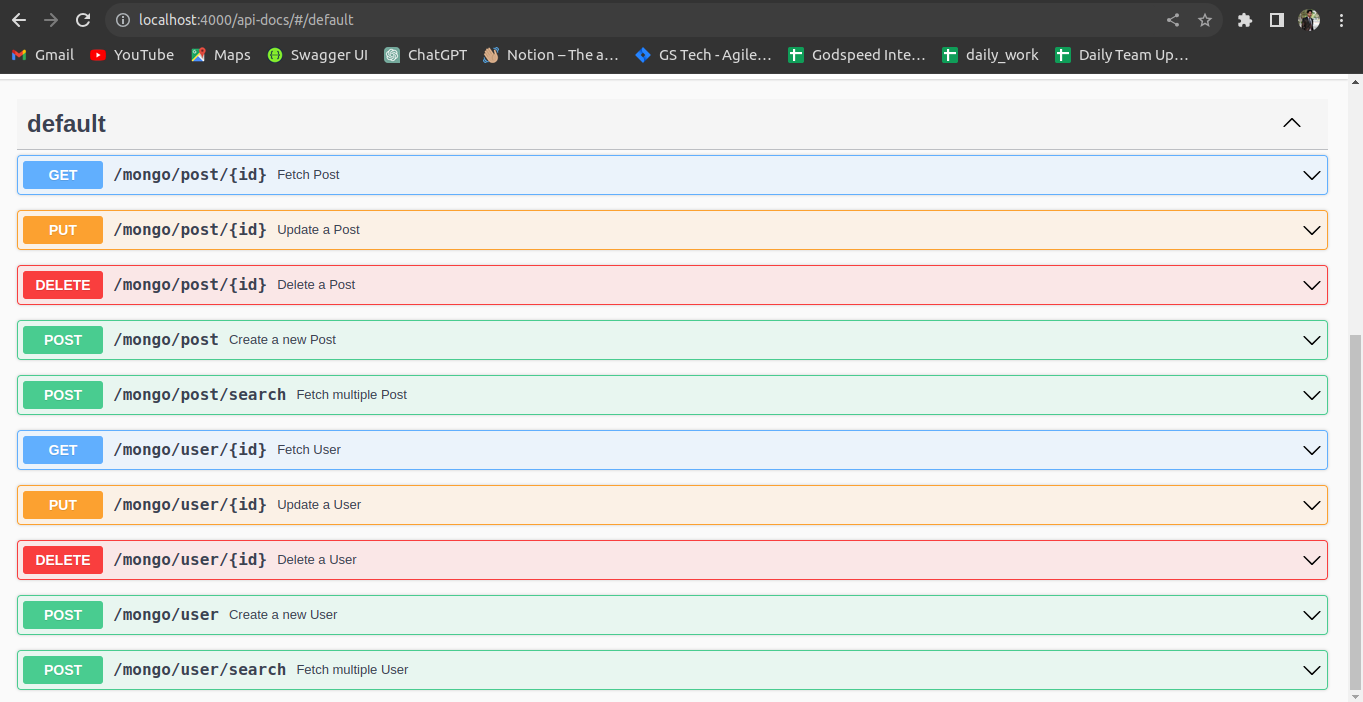Screen dimensions: 1363x702
Task: Open the YouTube bookmark
Action: (132, 55)
